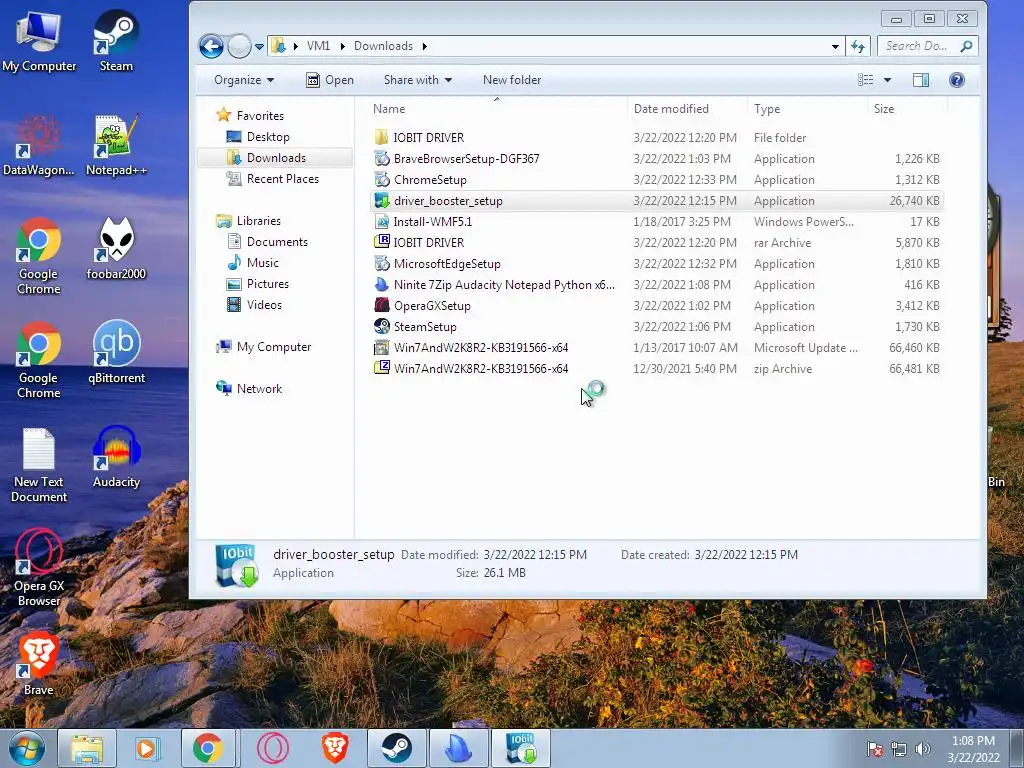Select MicrosoftEdgeSetup file

(x=657, y=264)
